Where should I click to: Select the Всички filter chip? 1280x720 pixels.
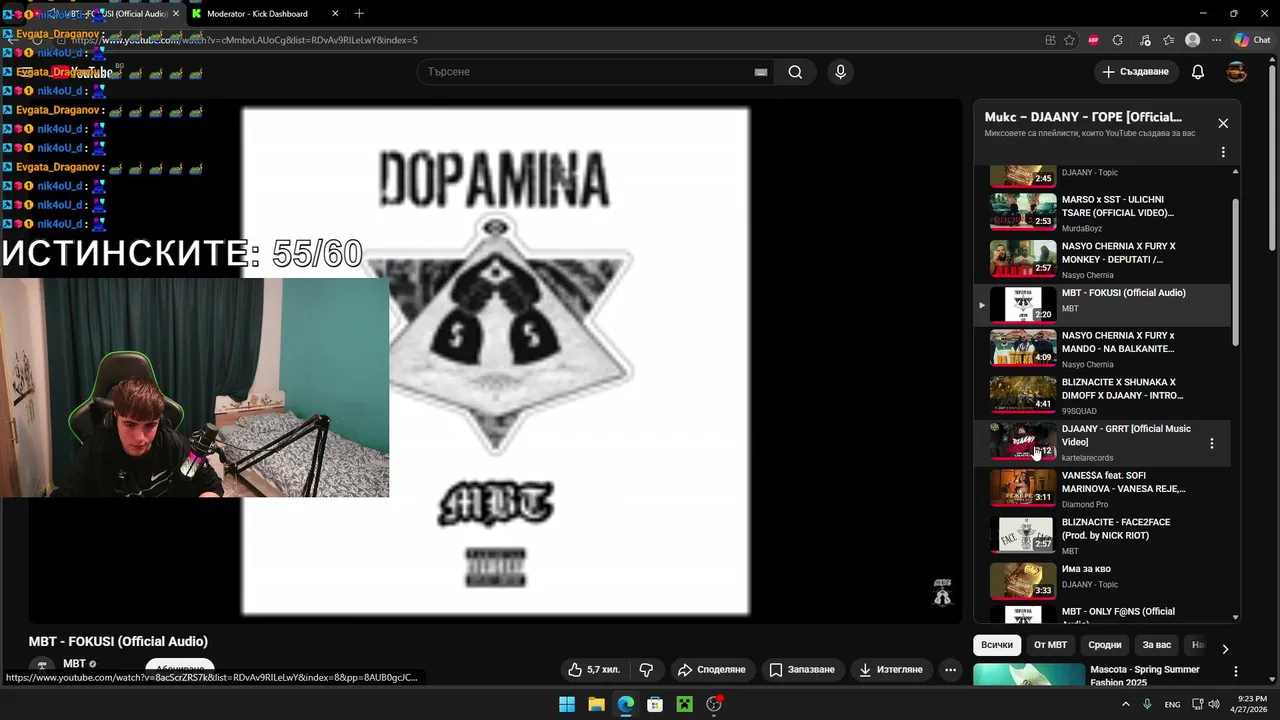click(997, 645)
